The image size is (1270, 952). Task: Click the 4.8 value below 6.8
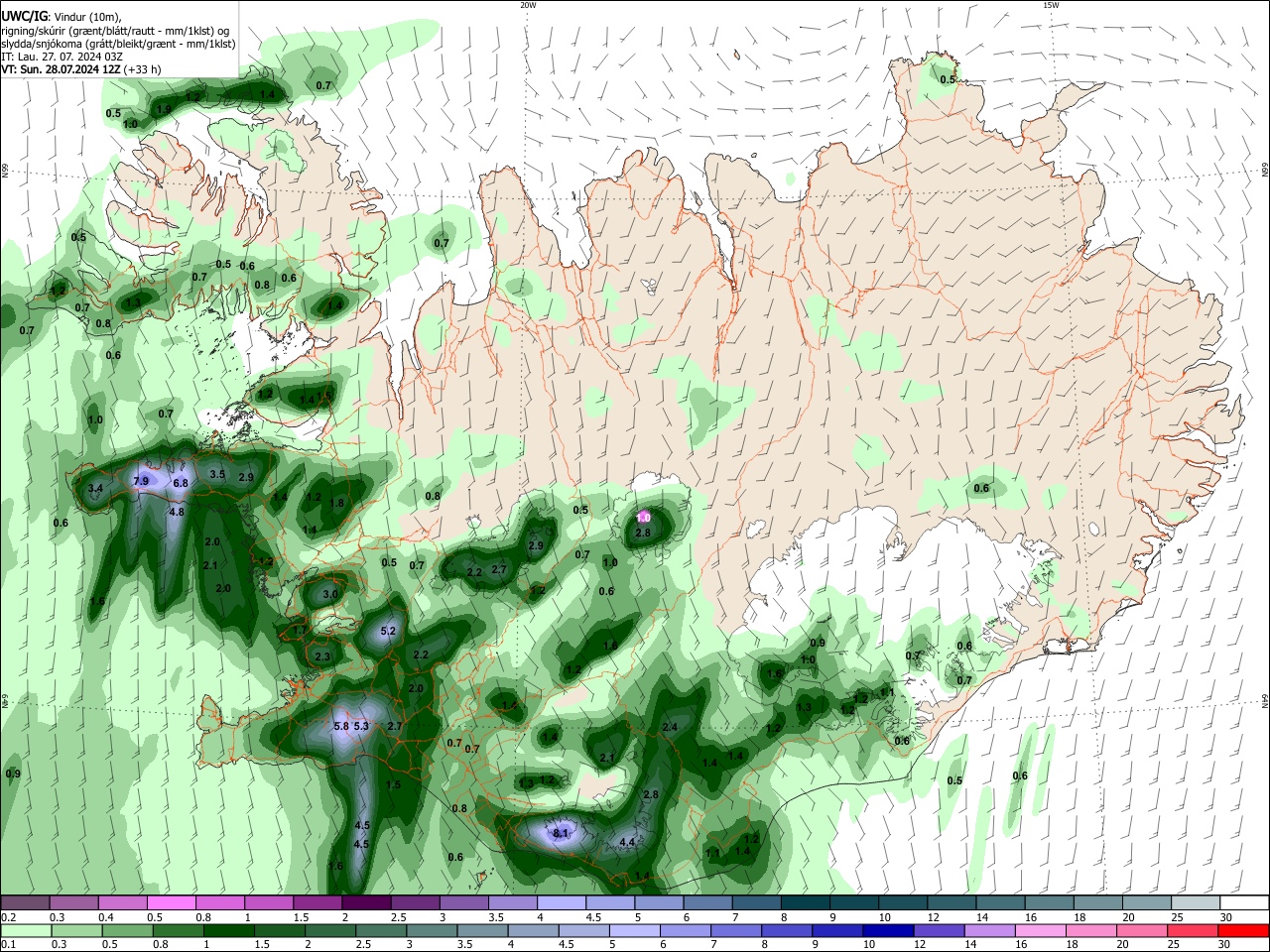(177, 512)
